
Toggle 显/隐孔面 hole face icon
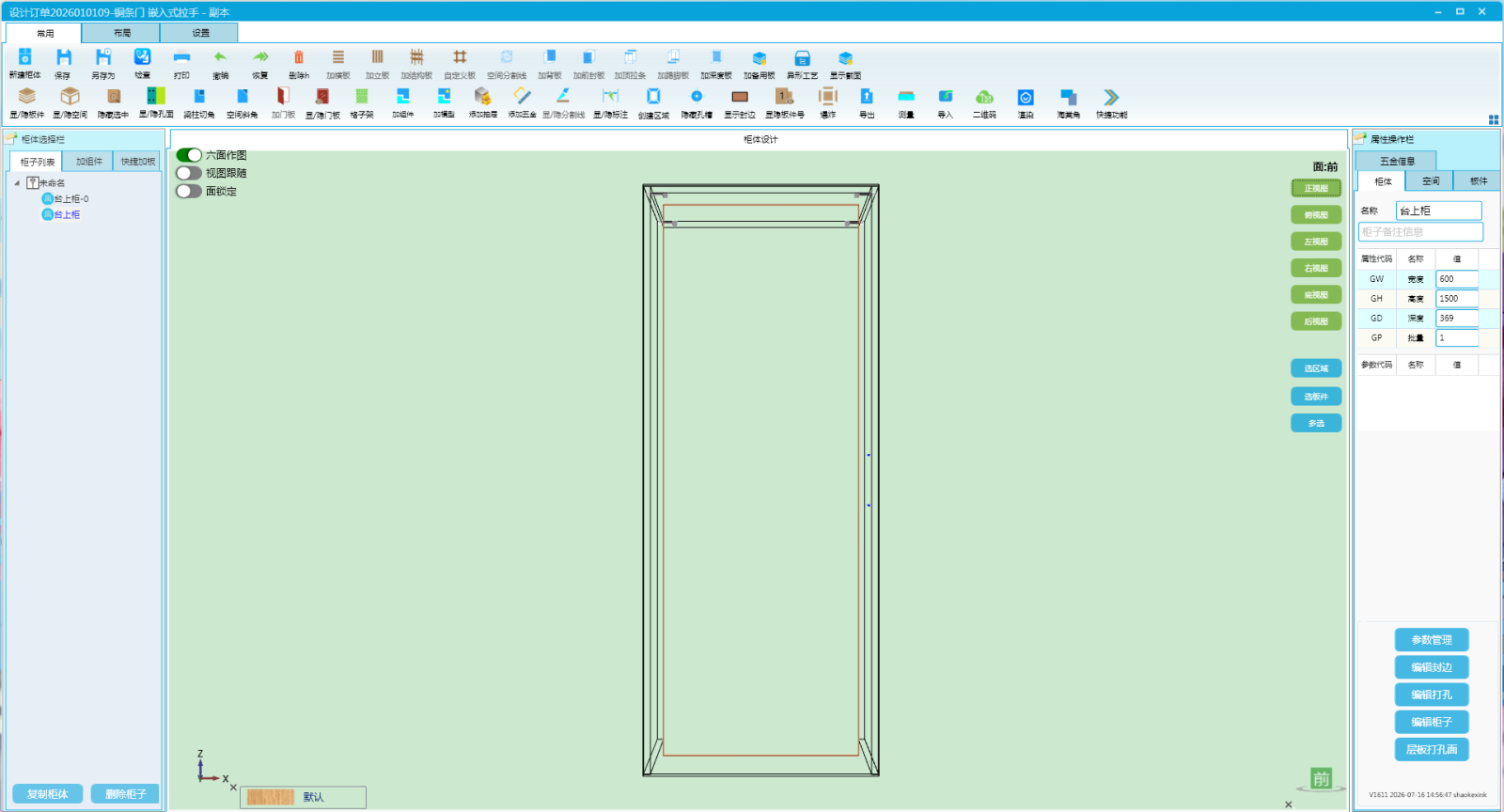coord(156,96)
